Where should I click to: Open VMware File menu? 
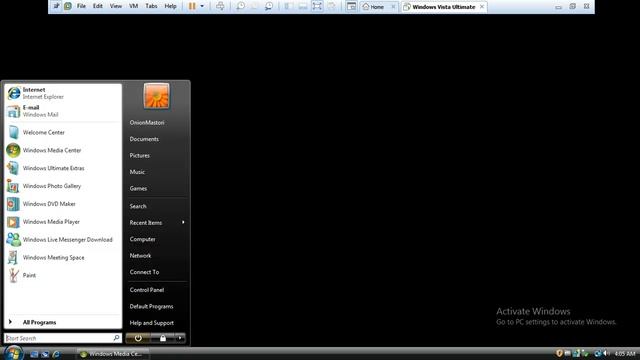[81, 6]
